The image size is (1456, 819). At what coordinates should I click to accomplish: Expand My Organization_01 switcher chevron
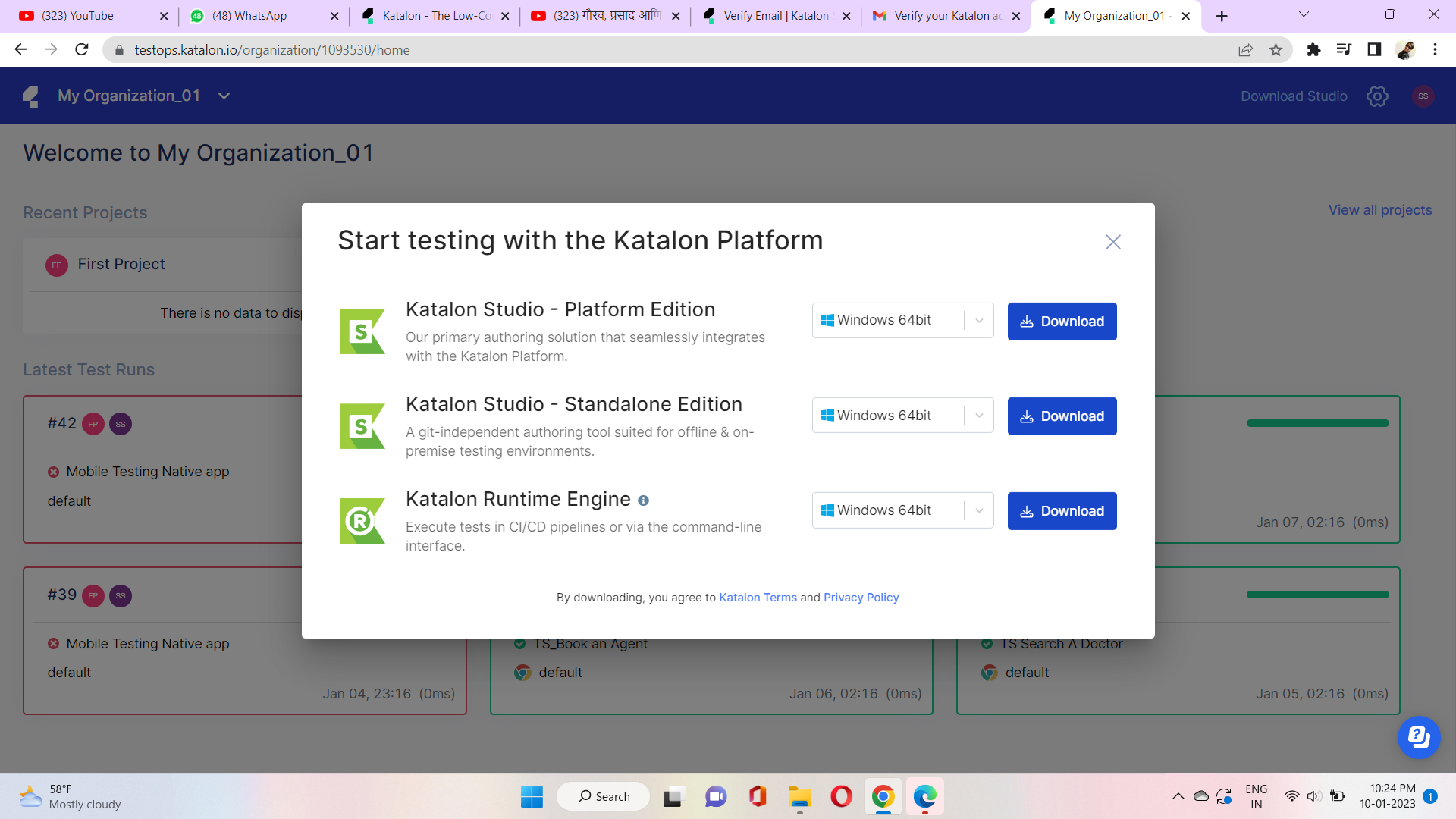pyautogui.click(x=224, y=96)
